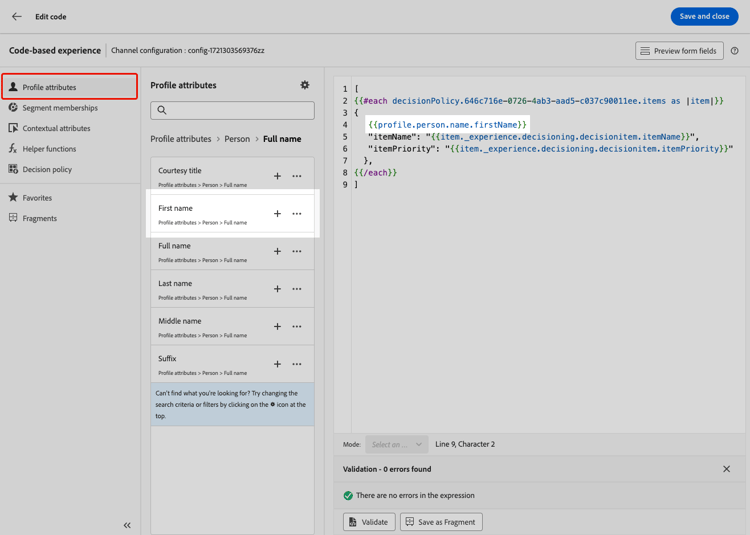Click the profile attributes search field
The height and width of the screenshot is (535, 750).
click(233, 110)
